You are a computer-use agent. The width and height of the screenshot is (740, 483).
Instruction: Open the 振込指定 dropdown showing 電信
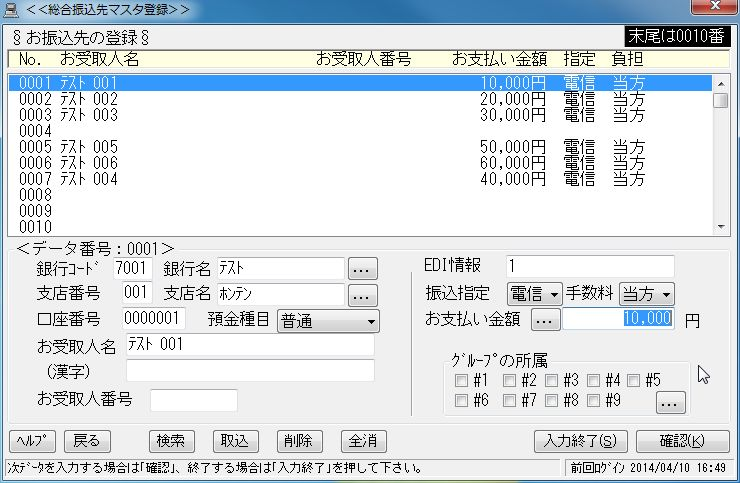click(534, 295)
